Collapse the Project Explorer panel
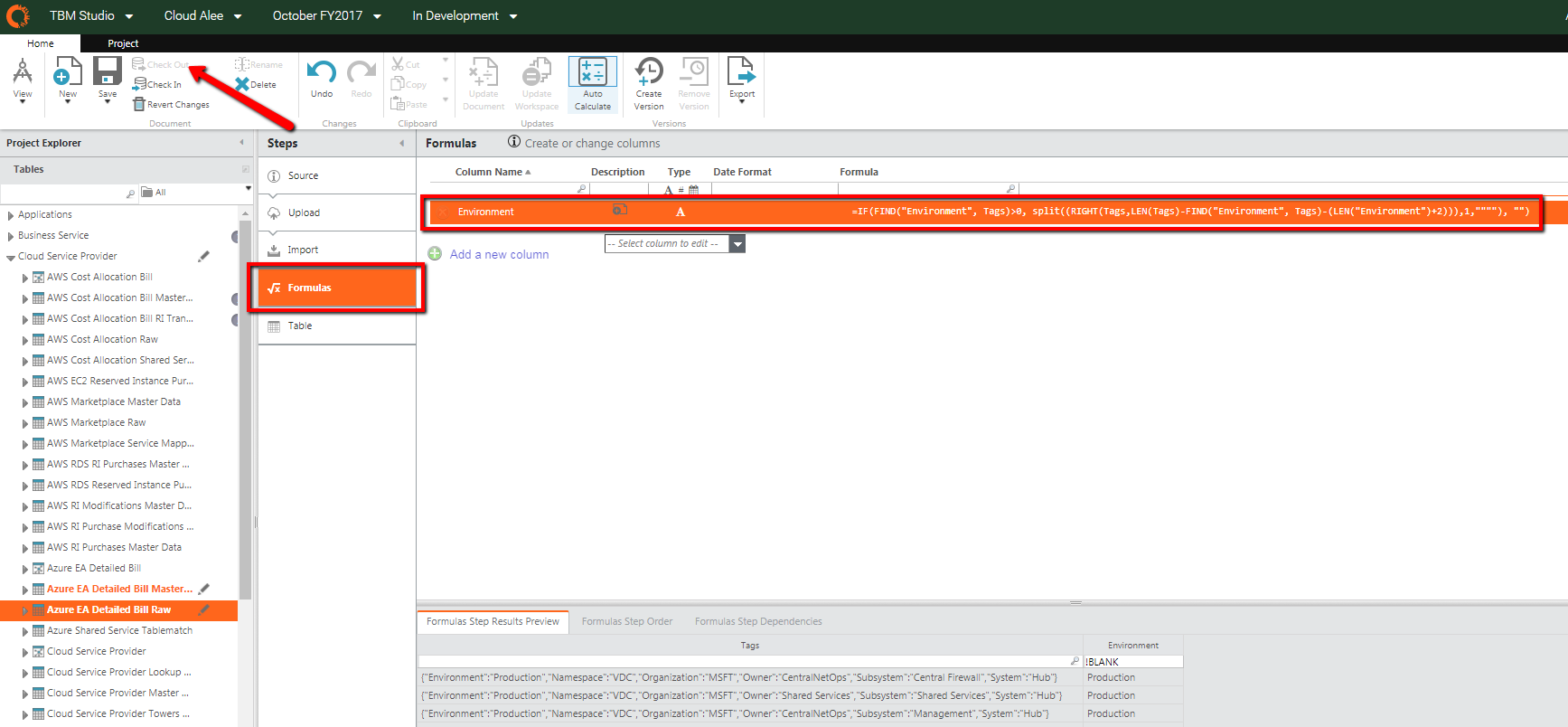 tap(241, 143)
